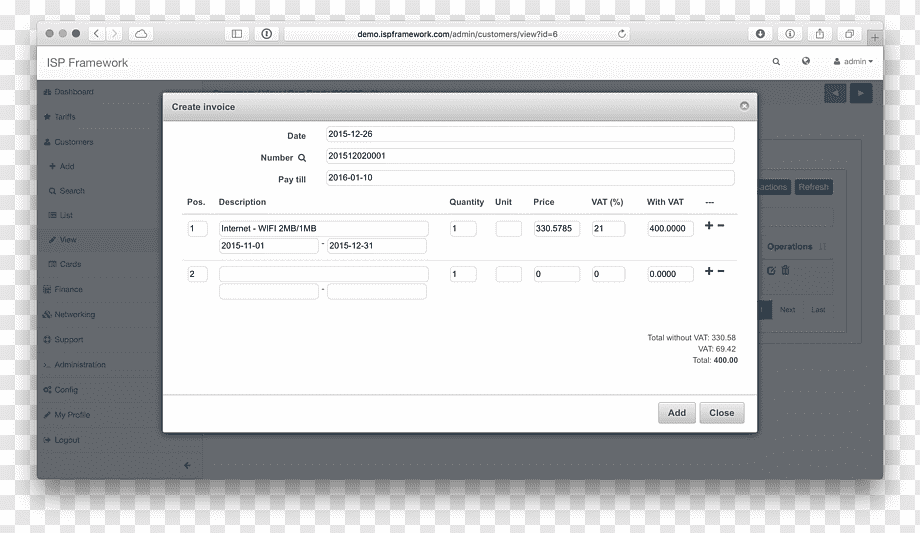Click the previous customer arrow button
The image size is (920, 533).
(835, 93)
